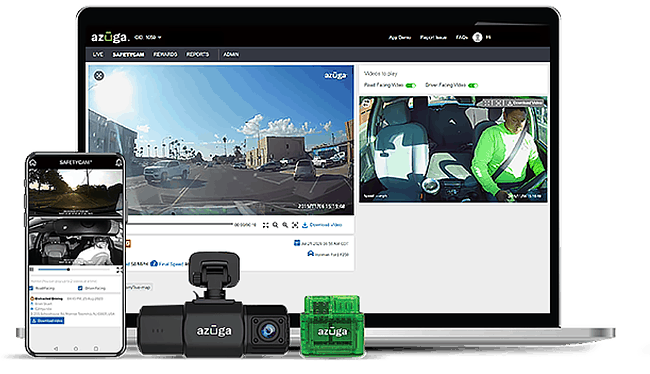Tap the home icon in the phone app
This screenshot has height=374, width=650.
tap(33, 163)
